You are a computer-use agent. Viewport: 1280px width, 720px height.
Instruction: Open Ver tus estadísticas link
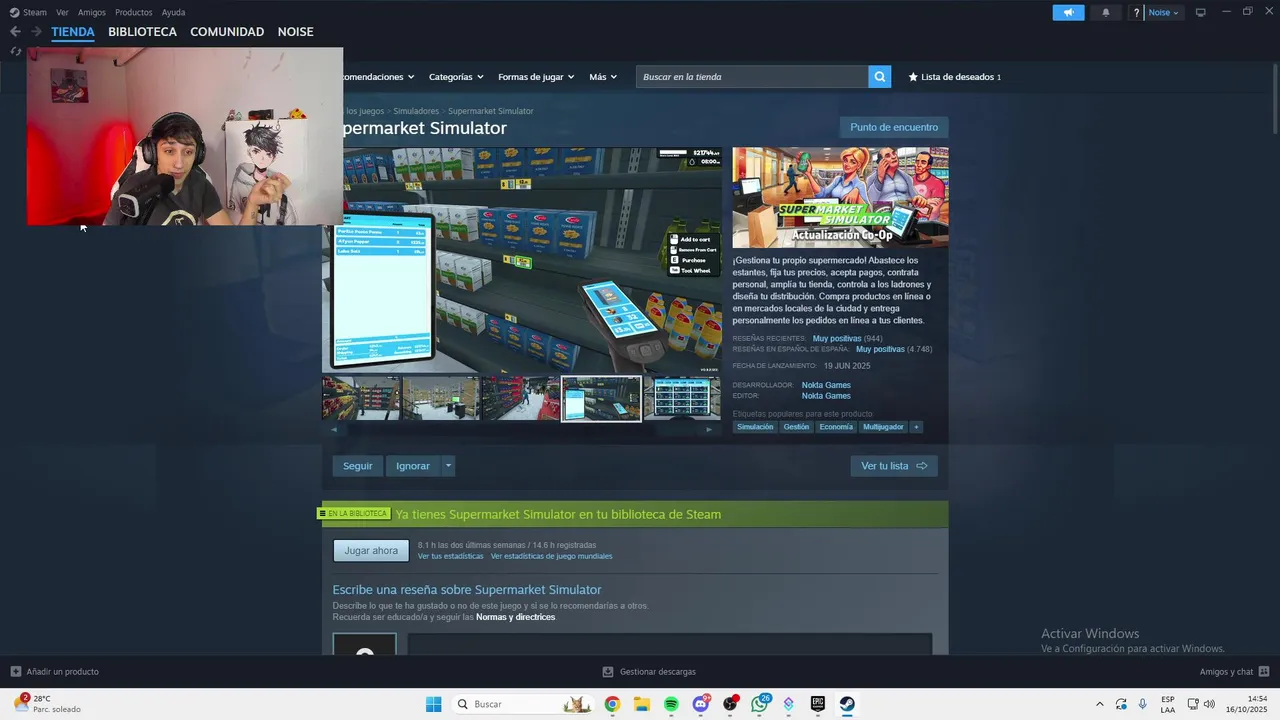[x=450, y=556]
